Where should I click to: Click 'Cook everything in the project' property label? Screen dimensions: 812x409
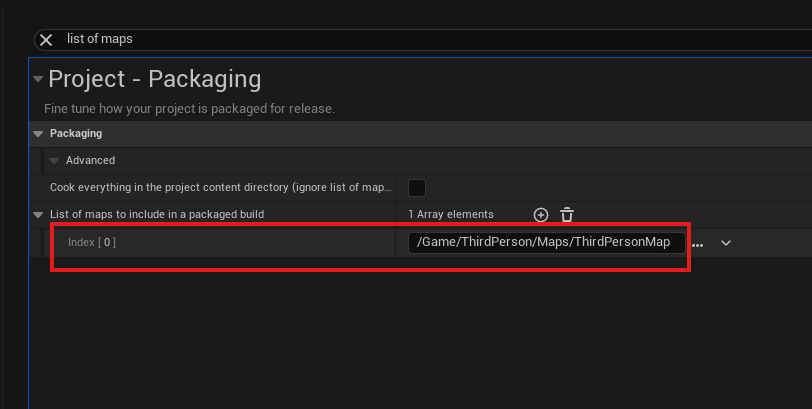(220, 188)
